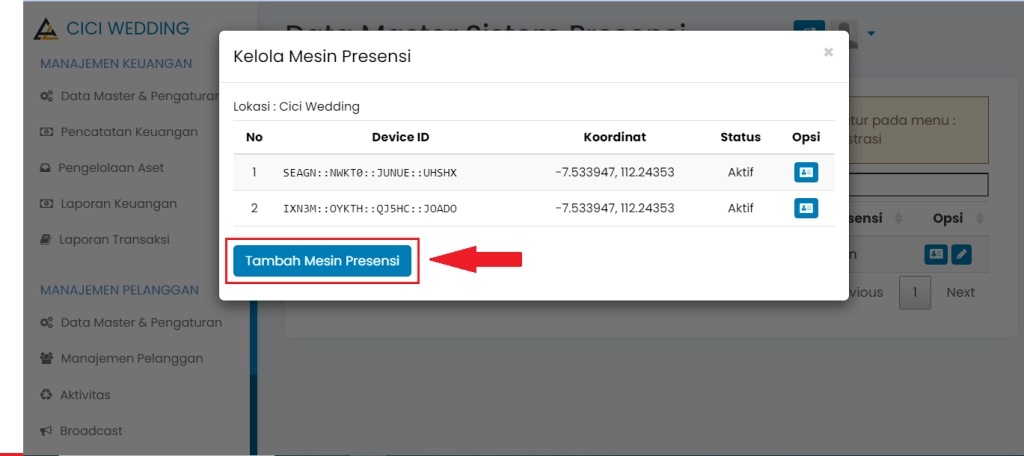Select Broadcast in sidebar

tap(91, 431)
